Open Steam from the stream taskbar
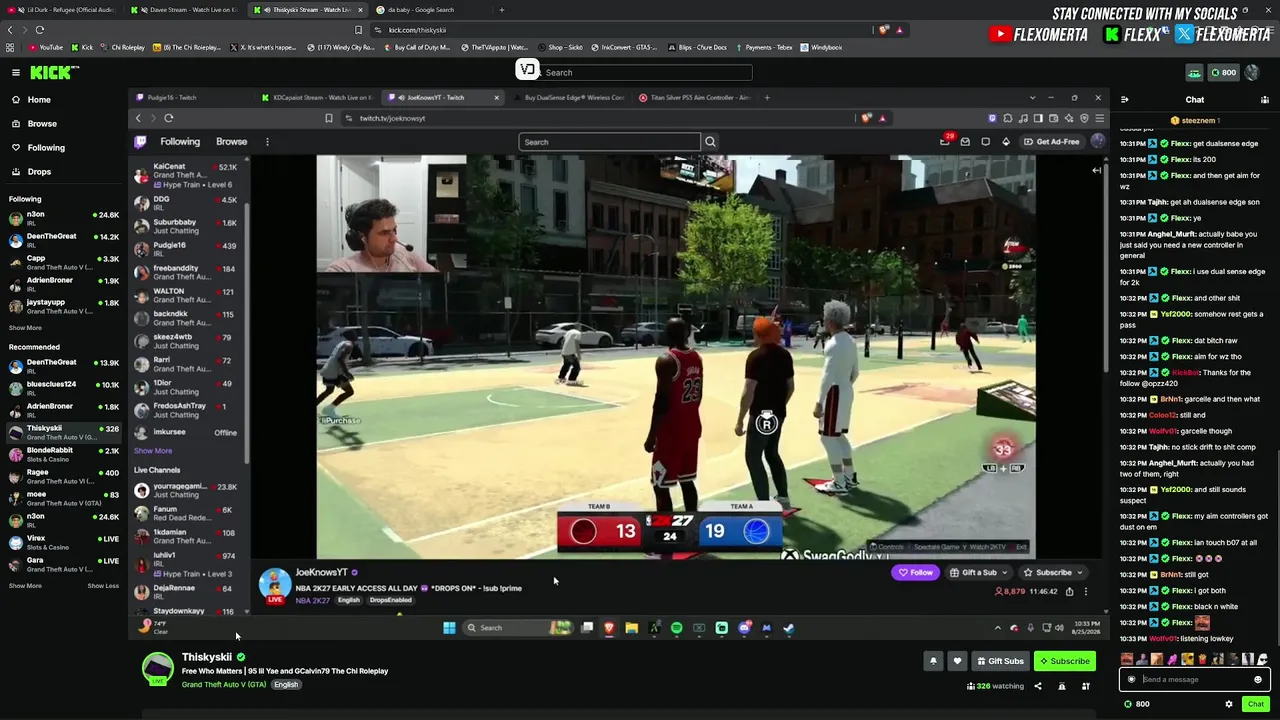Image resolution: width=1280 pixels, height=720 pixels. click(x=788, y=628)
